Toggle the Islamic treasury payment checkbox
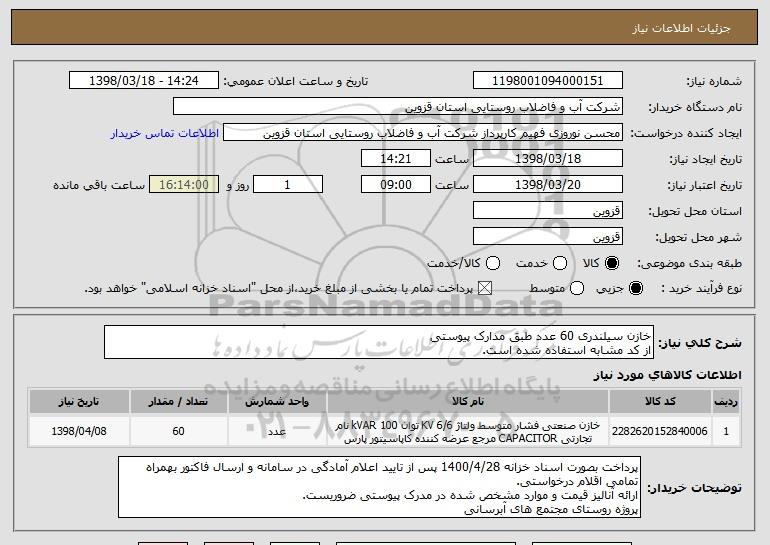 point(485,288)
